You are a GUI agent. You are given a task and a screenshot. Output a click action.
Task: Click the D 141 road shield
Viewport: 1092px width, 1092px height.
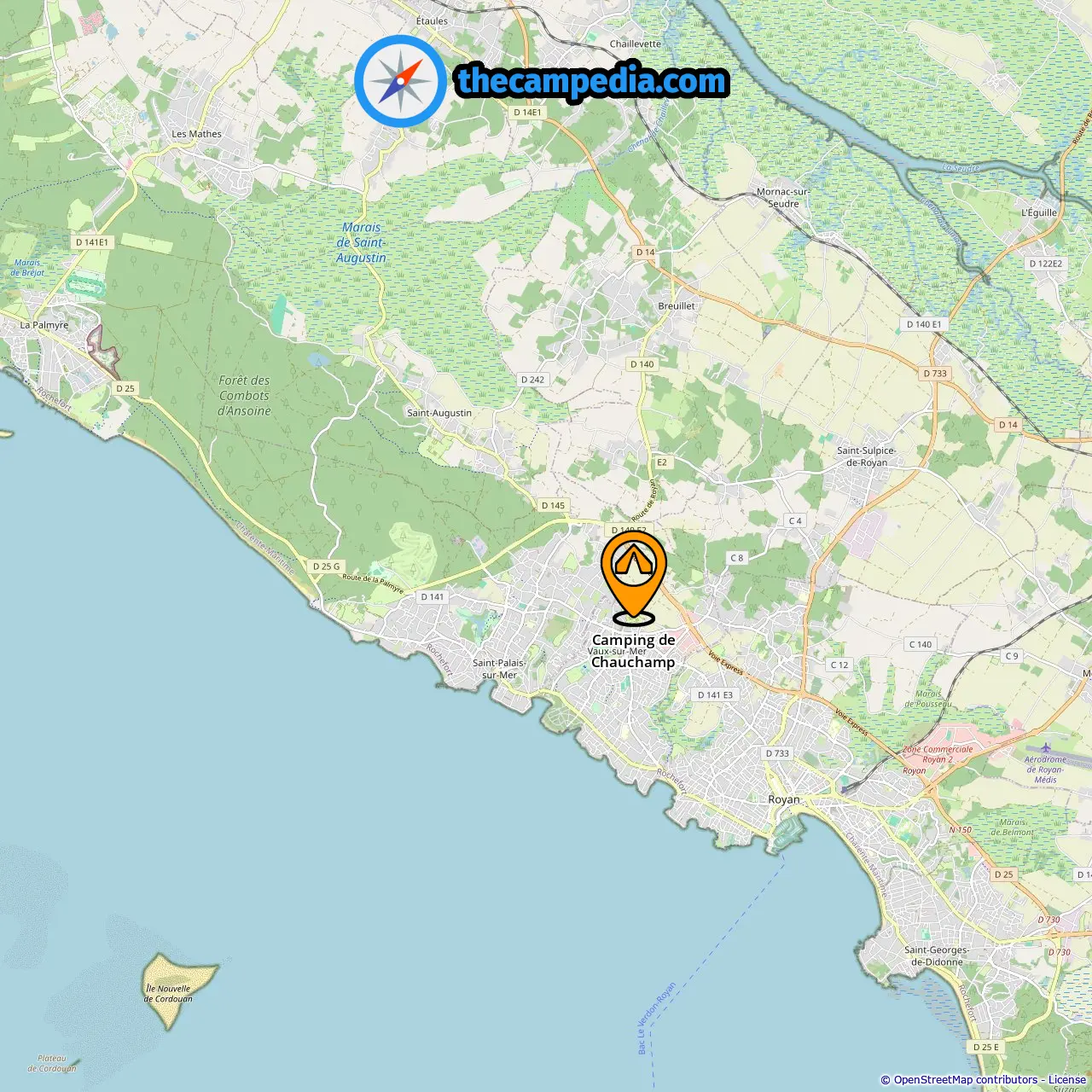click(x=433, y=597)
